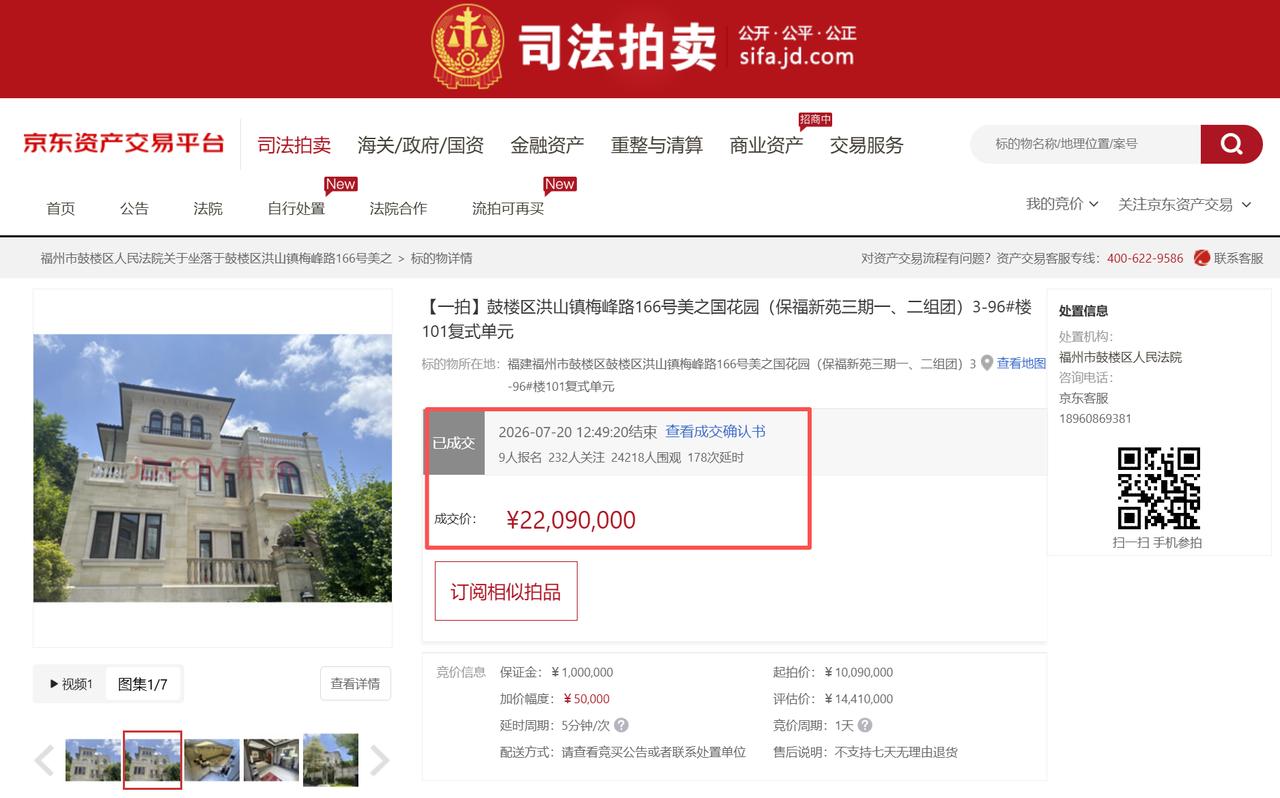The height and width of the screenshot is (798, 1280).
Task: Show previous thumbnails with left arrow
Action: click(44, 761)
